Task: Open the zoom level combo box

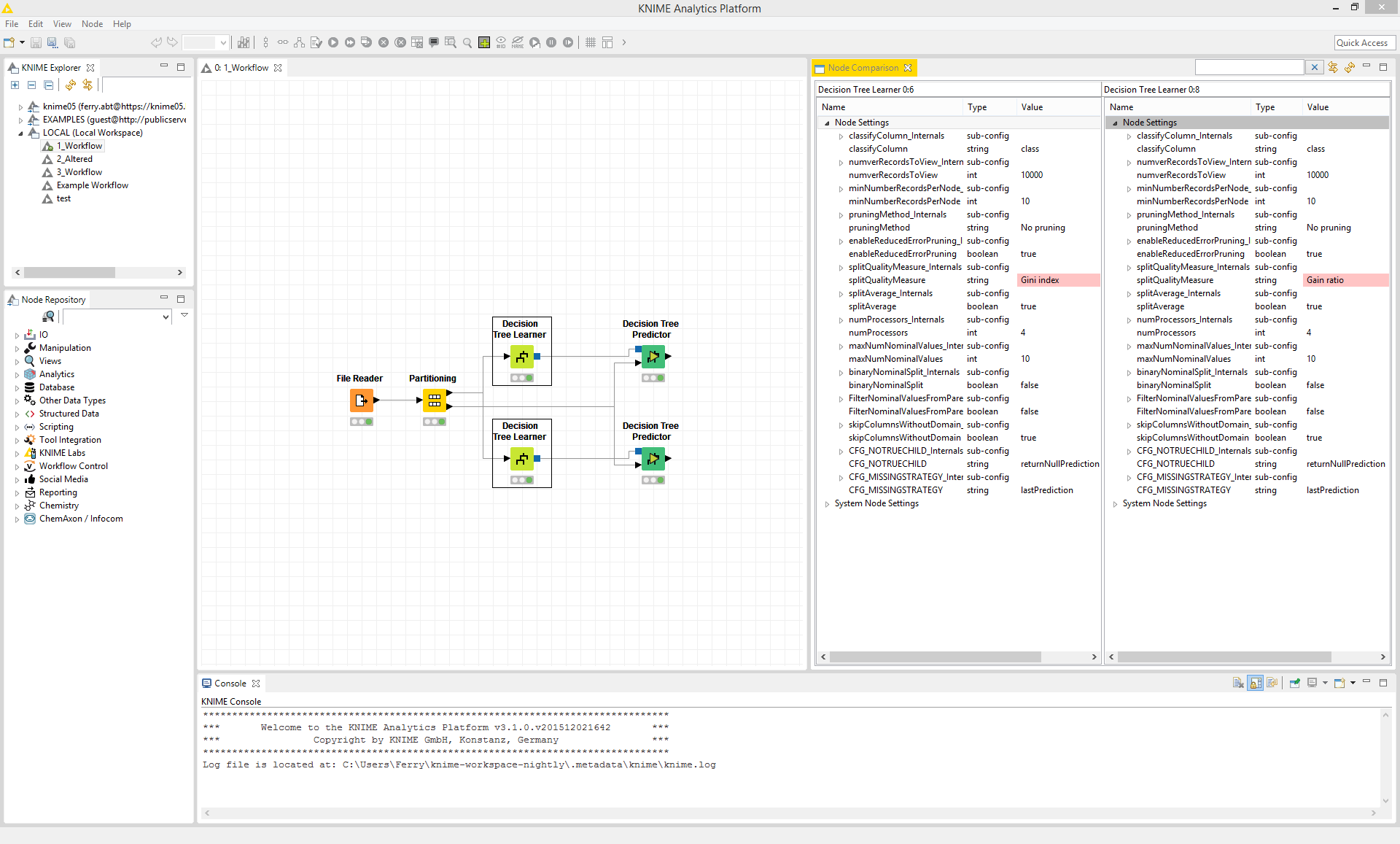Action: [206, 42]
